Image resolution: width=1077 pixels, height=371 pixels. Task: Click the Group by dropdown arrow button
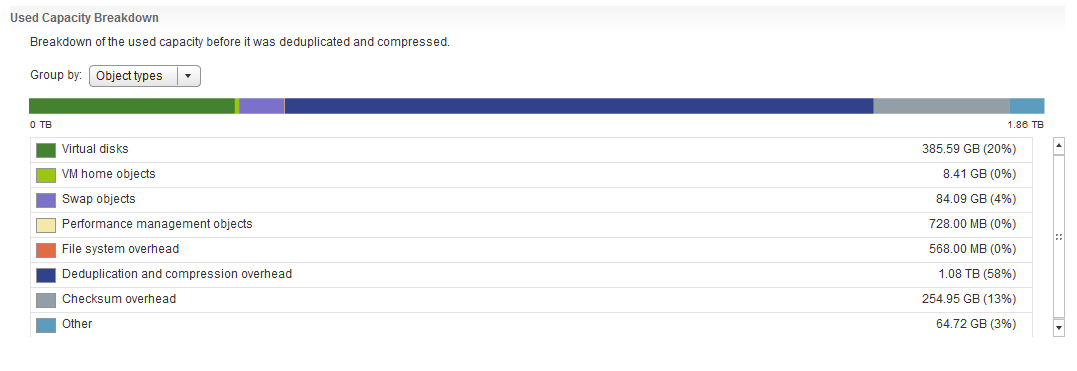pos(189,76)
